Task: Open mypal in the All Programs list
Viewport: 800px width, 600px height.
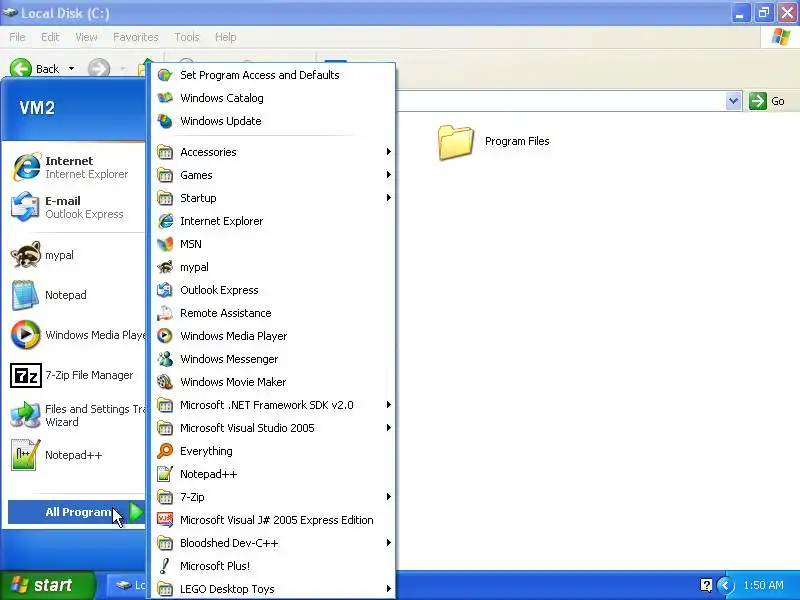Action: pyautogui.click(x=271, y=267)
